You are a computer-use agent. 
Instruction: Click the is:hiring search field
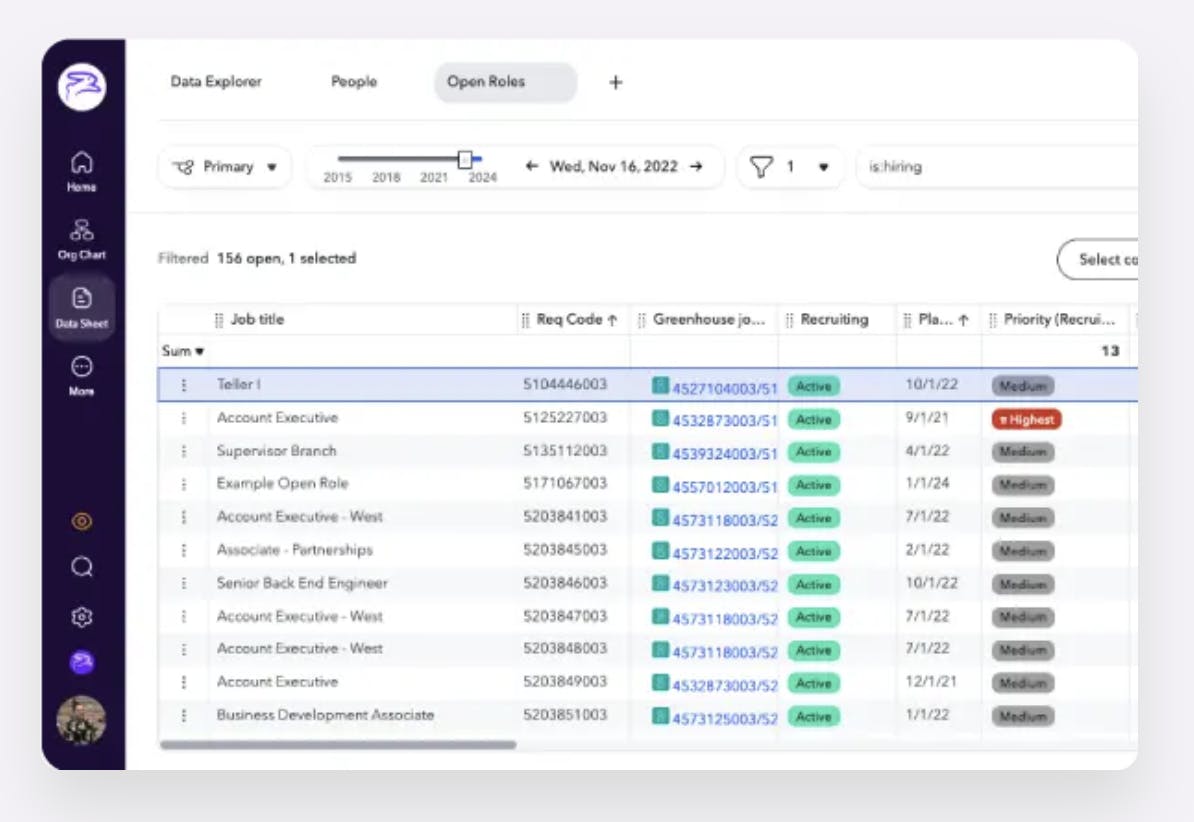(x=995, y=167)
